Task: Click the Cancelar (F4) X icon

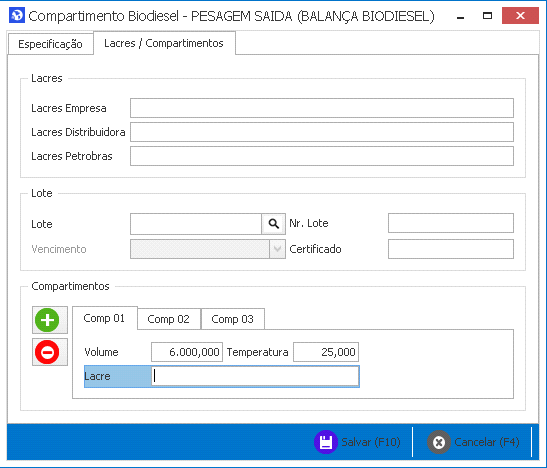Action: tap(439, 442)
